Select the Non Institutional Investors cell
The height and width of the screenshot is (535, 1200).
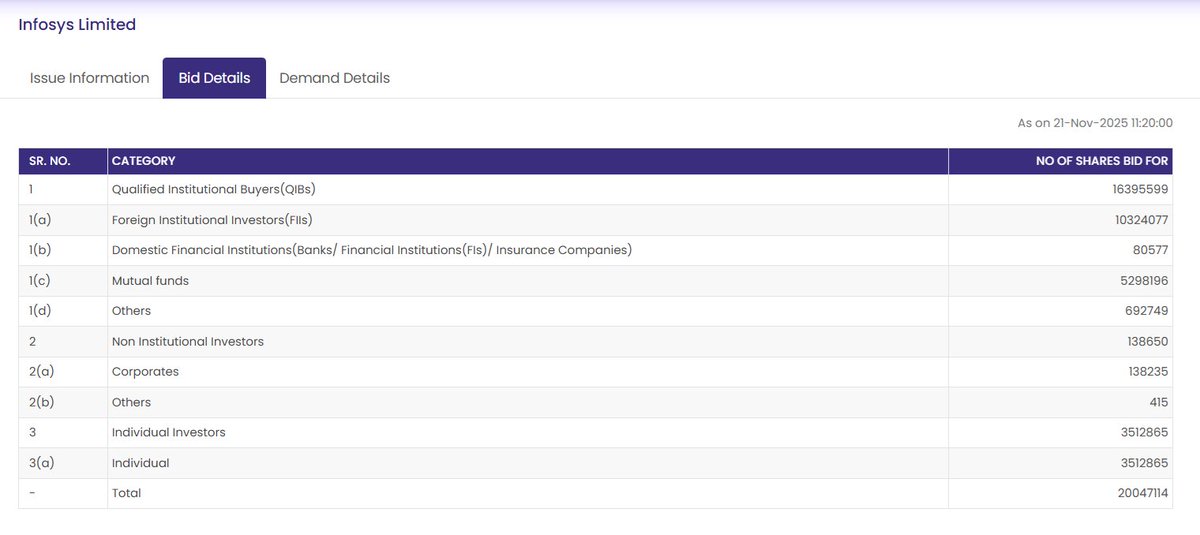pos(528,341)
